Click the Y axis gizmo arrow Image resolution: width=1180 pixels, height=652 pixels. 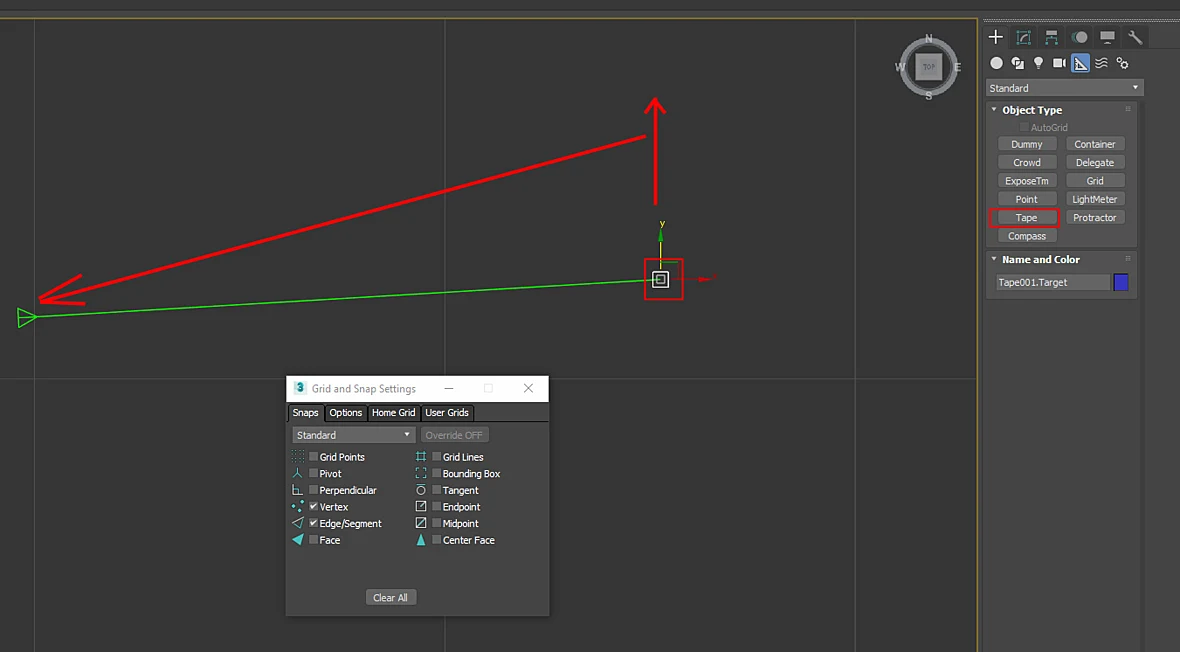pos(661,236)
